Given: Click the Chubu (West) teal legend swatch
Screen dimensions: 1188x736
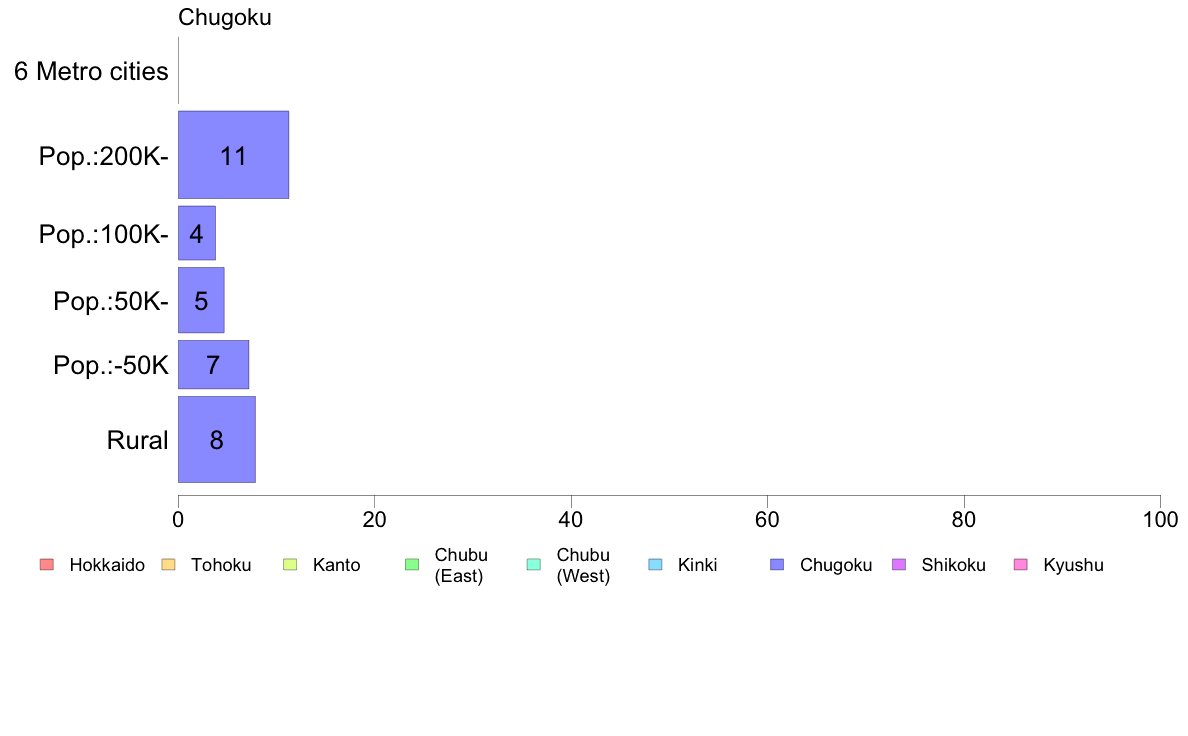Looking at the screenshot, I should [533, 565].
